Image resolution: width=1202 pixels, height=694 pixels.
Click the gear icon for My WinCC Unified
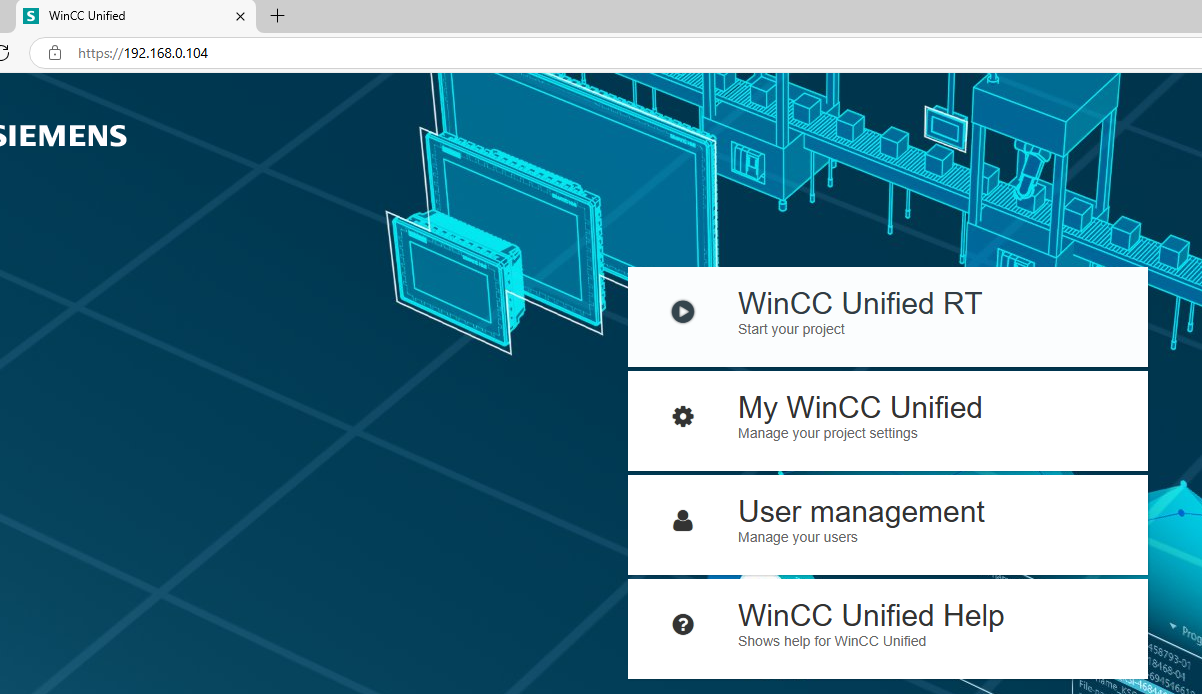tap(683, 417)
